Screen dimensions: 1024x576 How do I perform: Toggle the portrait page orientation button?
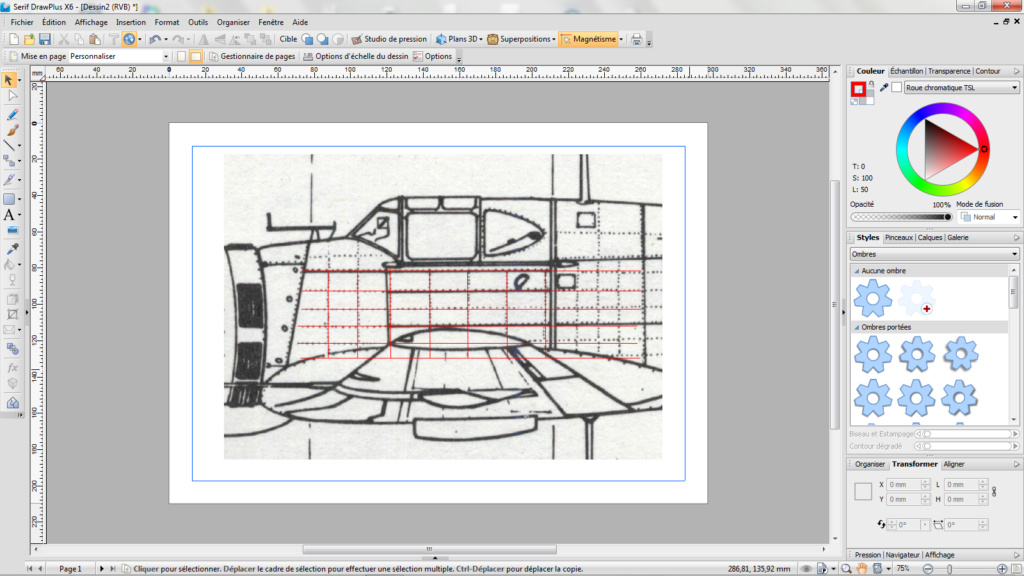coord(181,56)
